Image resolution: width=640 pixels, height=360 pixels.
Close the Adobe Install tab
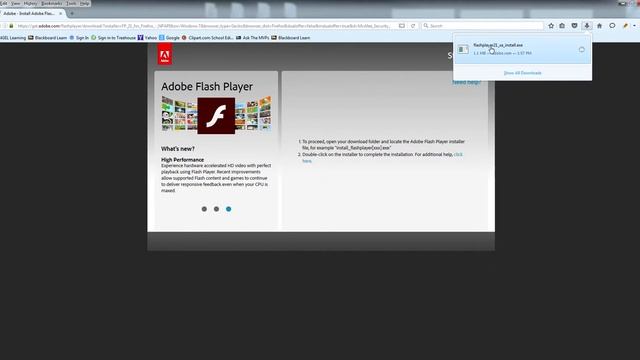click(x=60, y=13)
